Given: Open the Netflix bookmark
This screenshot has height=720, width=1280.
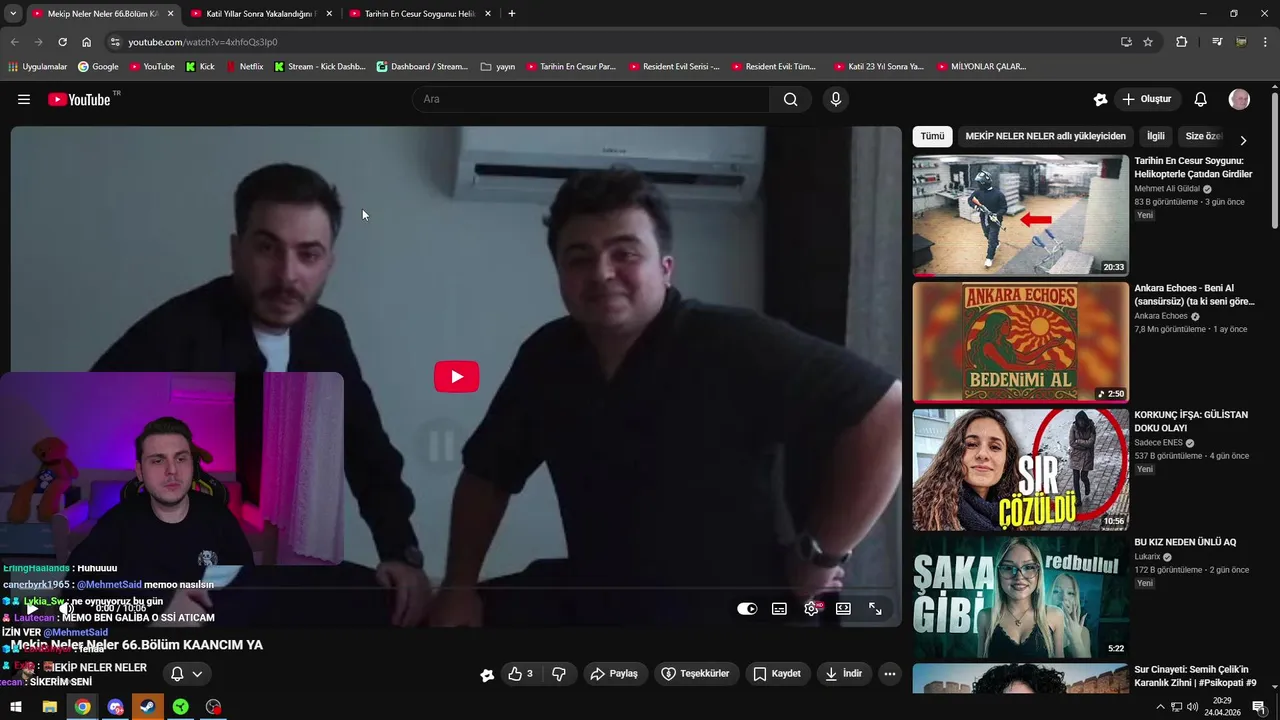Looking at the screenshot, I should tap(244, 67).
